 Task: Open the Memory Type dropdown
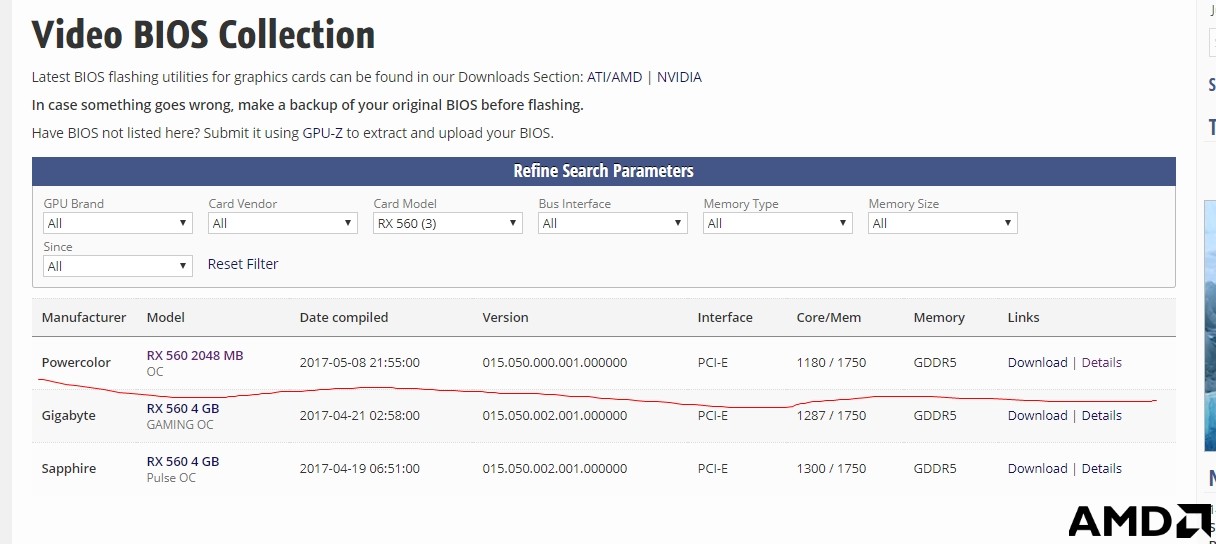[x=778, y=223]
